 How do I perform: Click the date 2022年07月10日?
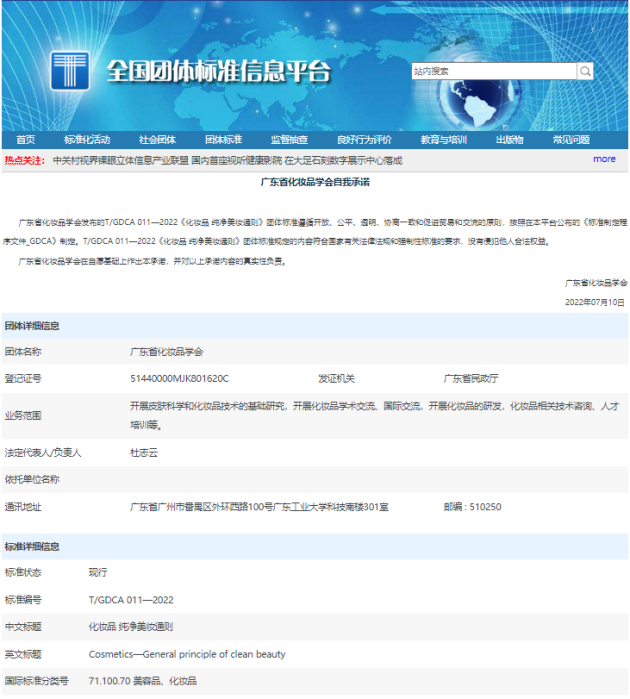coord(595,302)
